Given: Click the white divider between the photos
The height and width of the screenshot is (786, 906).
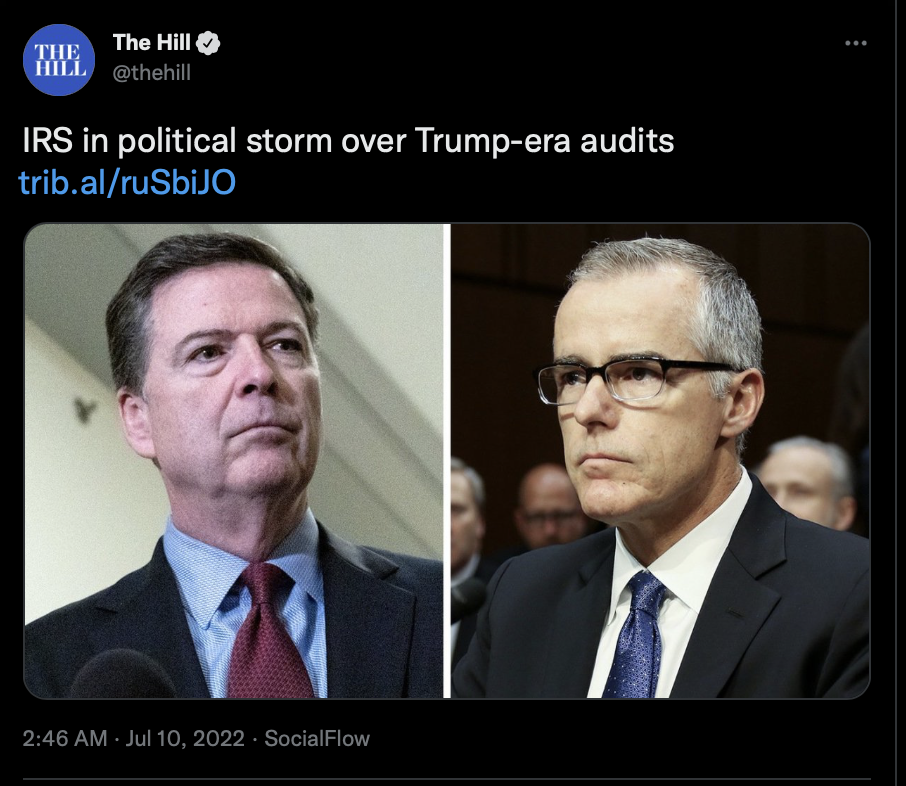Looking at the screenshot, I should 447,461.
